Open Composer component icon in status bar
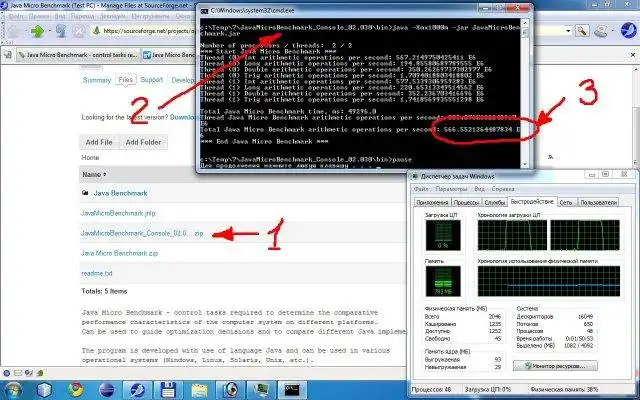The height and width of the screenshot is (400, 640). click(x=29, y=373)
